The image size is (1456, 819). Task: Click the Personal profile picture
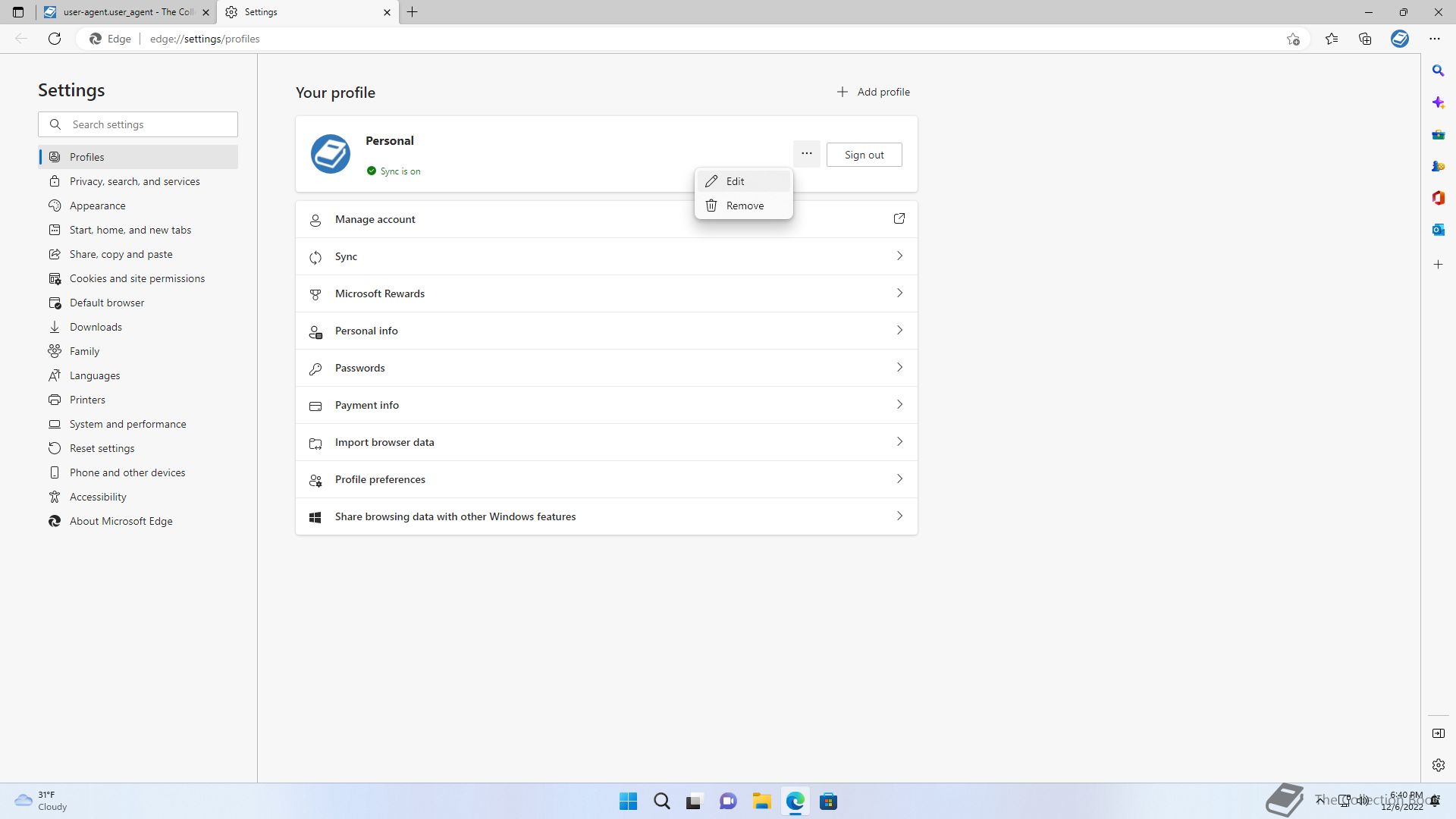[x=331, y=154]
